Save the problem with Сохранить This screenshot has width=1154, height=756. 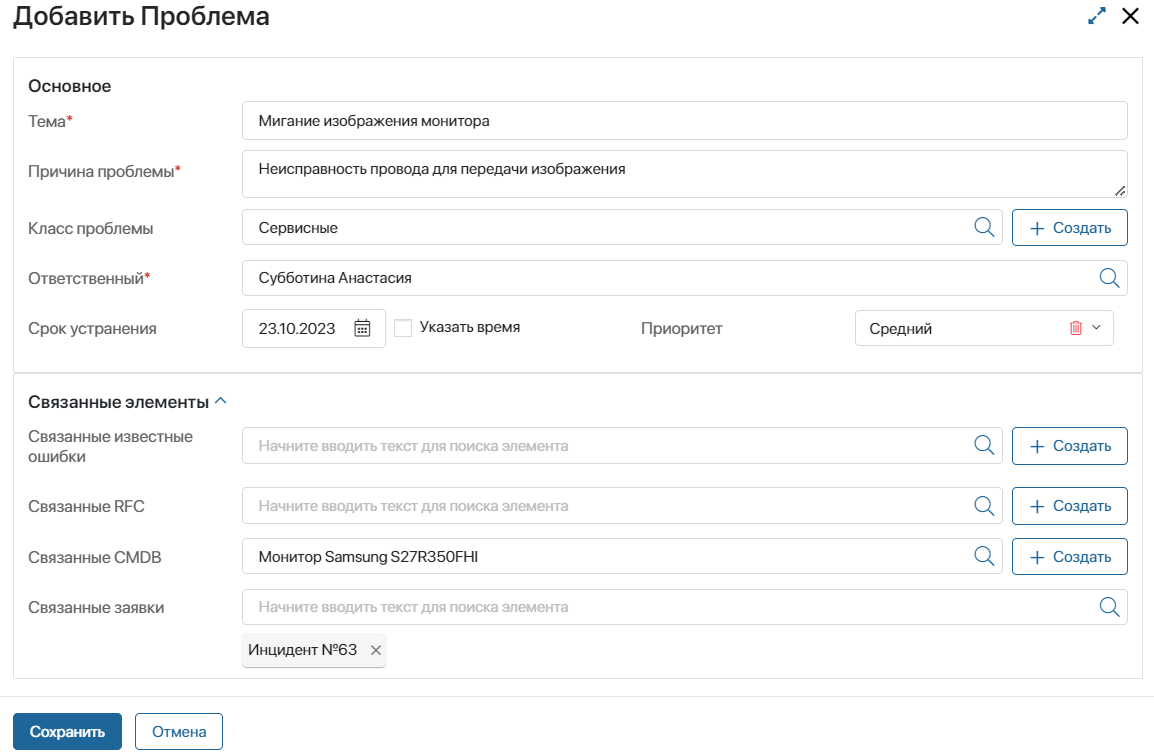(67, 732)
